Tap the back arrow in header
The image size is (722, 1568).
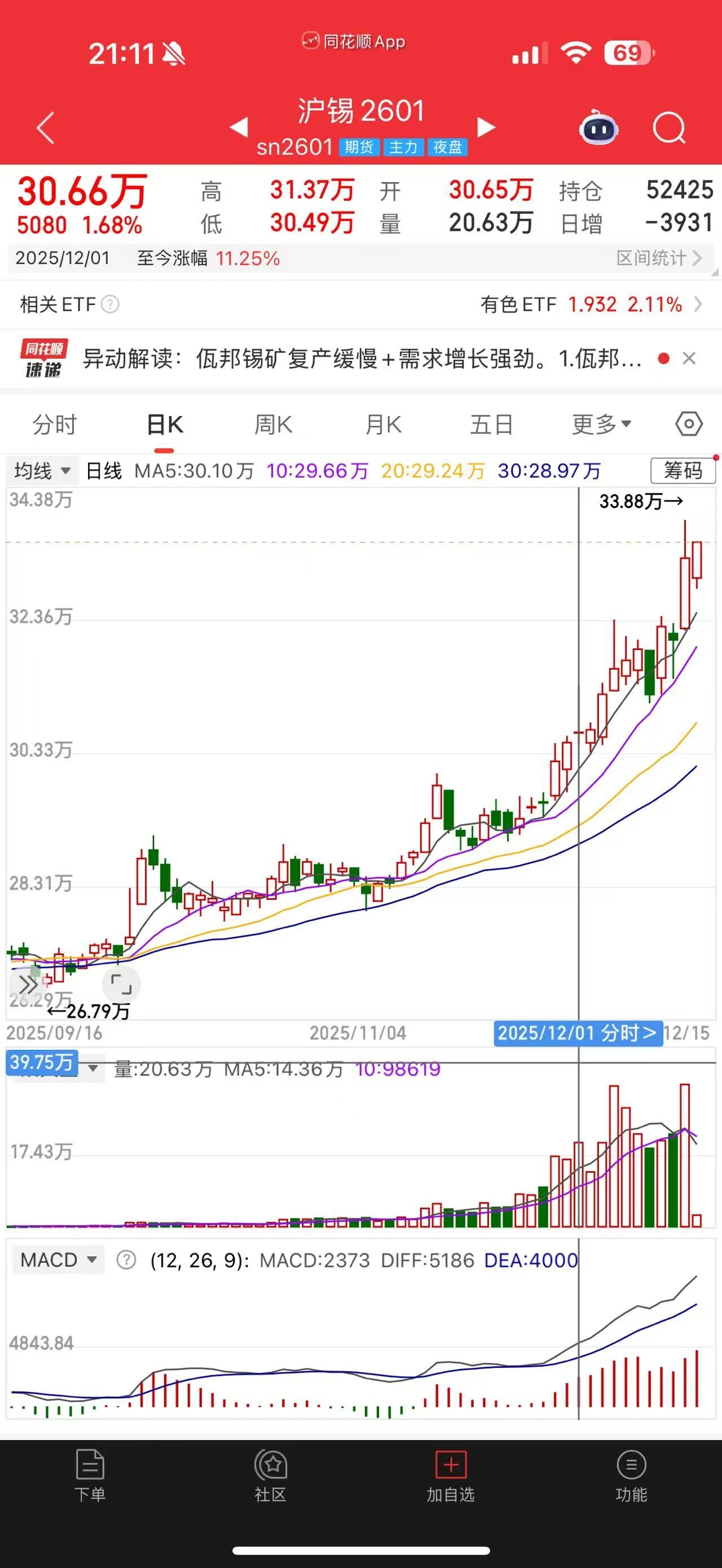[46, 128]
